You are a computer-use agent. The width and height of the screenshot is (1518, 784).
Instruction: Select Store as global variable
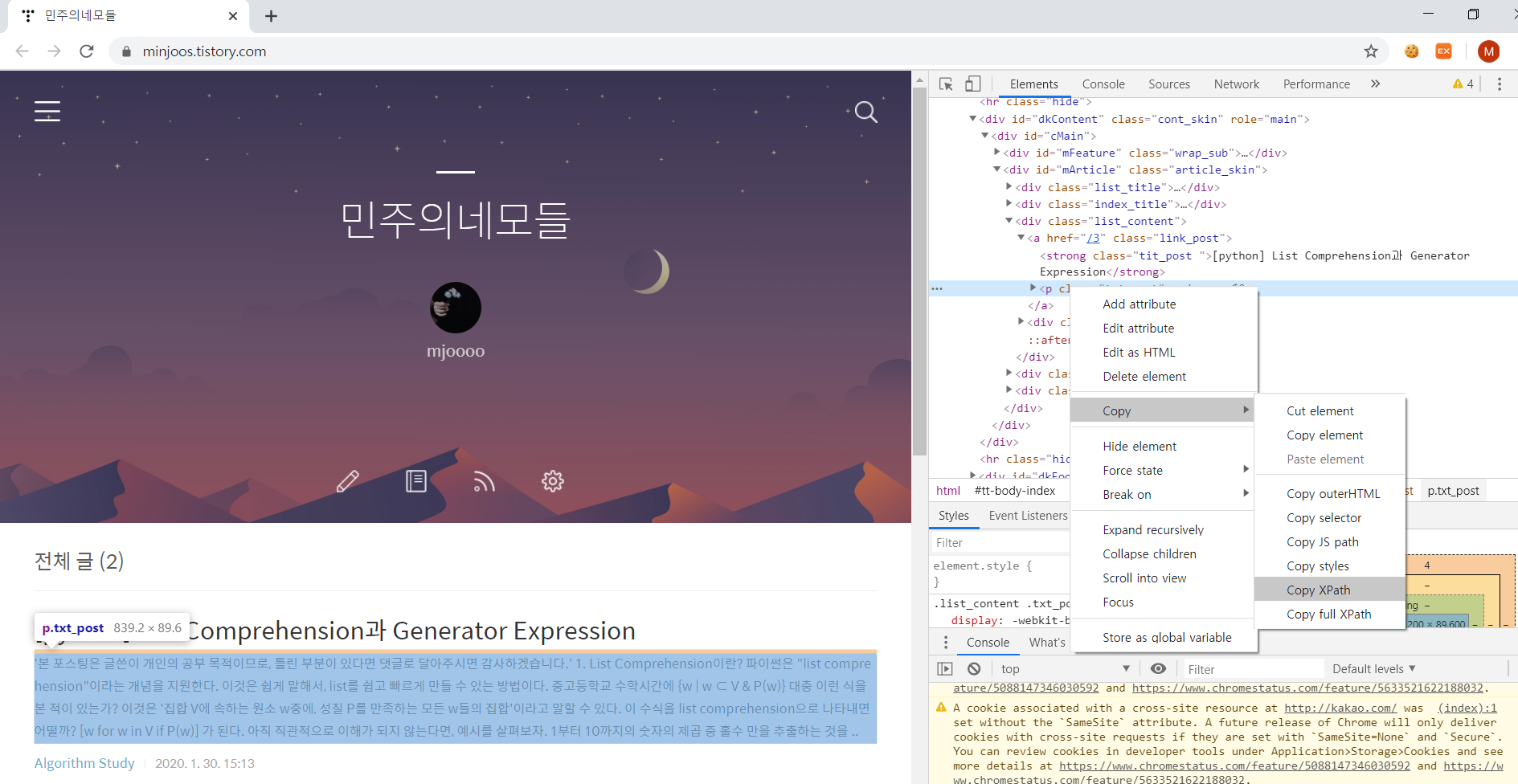click(x=1164, y=637)
